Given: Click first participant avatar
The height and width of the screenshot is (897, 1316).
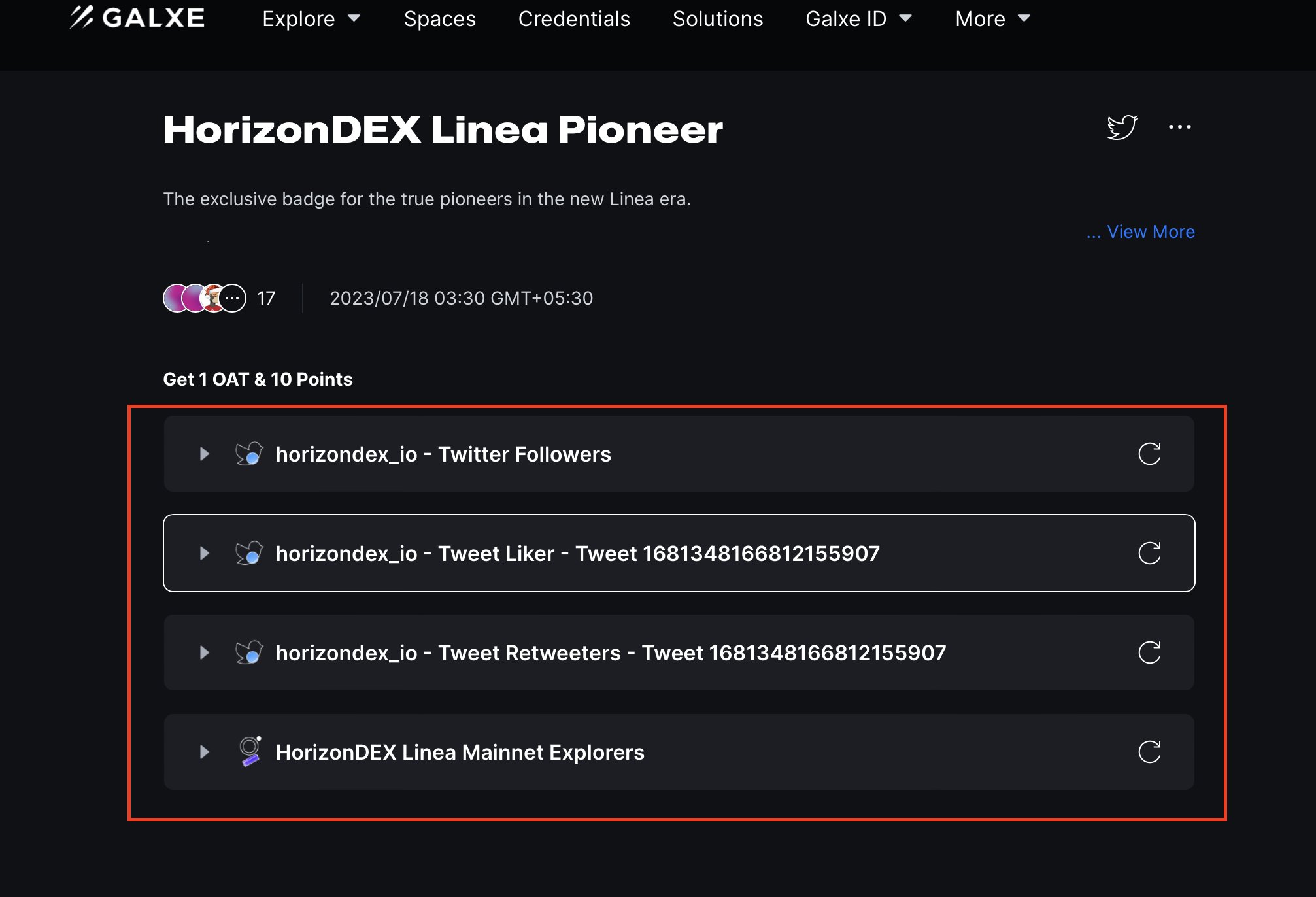Looking at the screenshot, I should tap(174, 298).
